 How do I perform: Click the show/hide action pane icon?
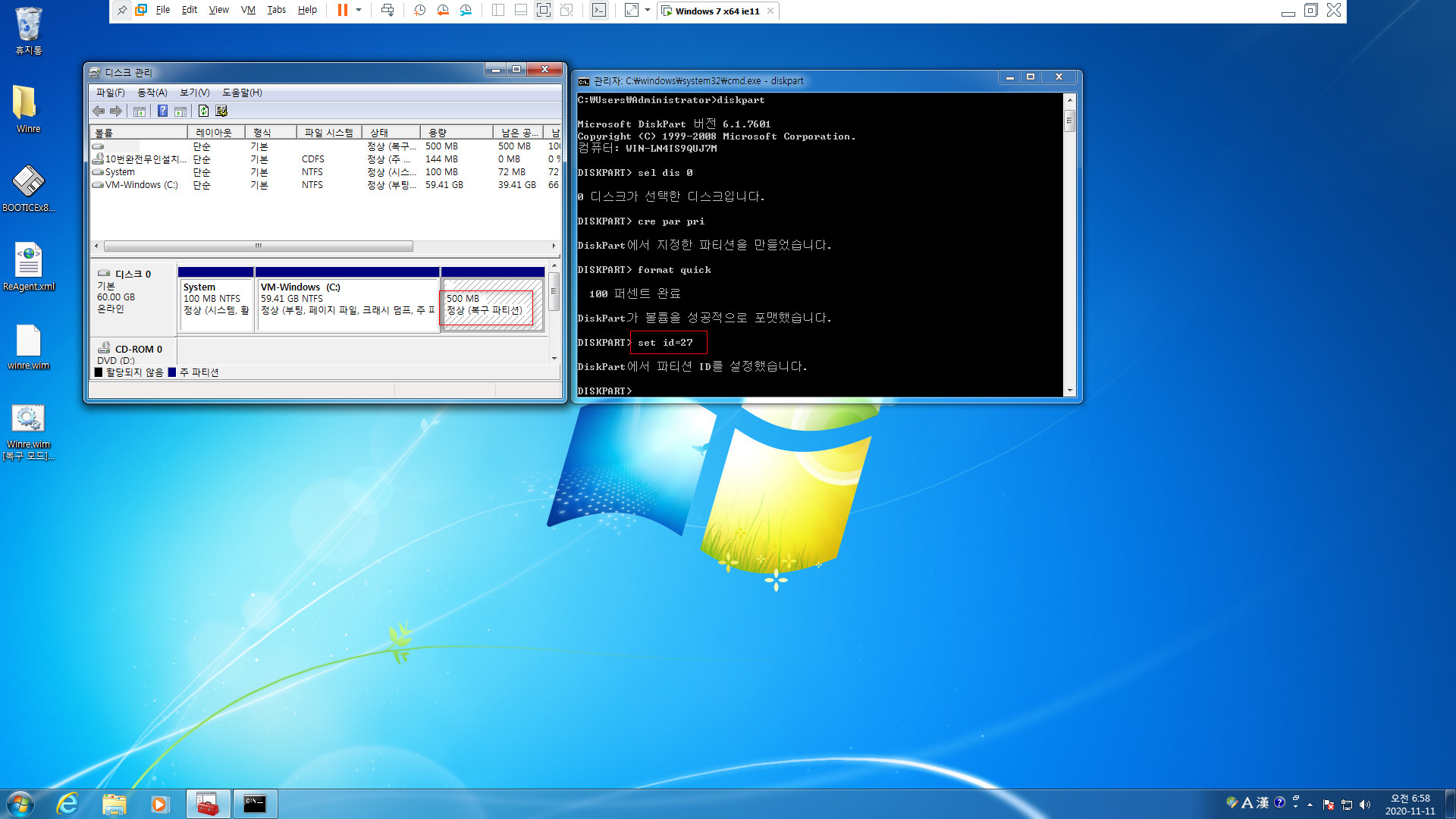180,111
